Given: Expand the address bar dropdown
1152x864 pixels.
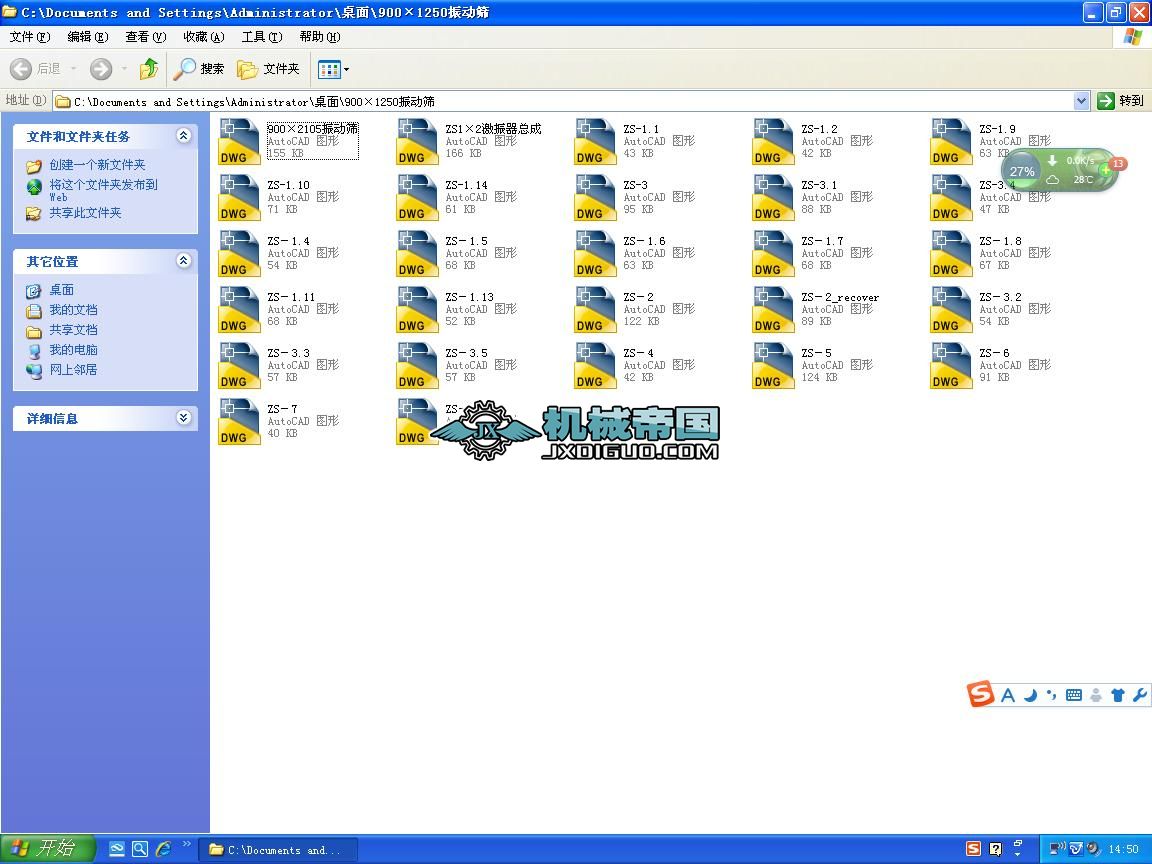Looking at the screenshot, I should click(x=1081, y=101).
